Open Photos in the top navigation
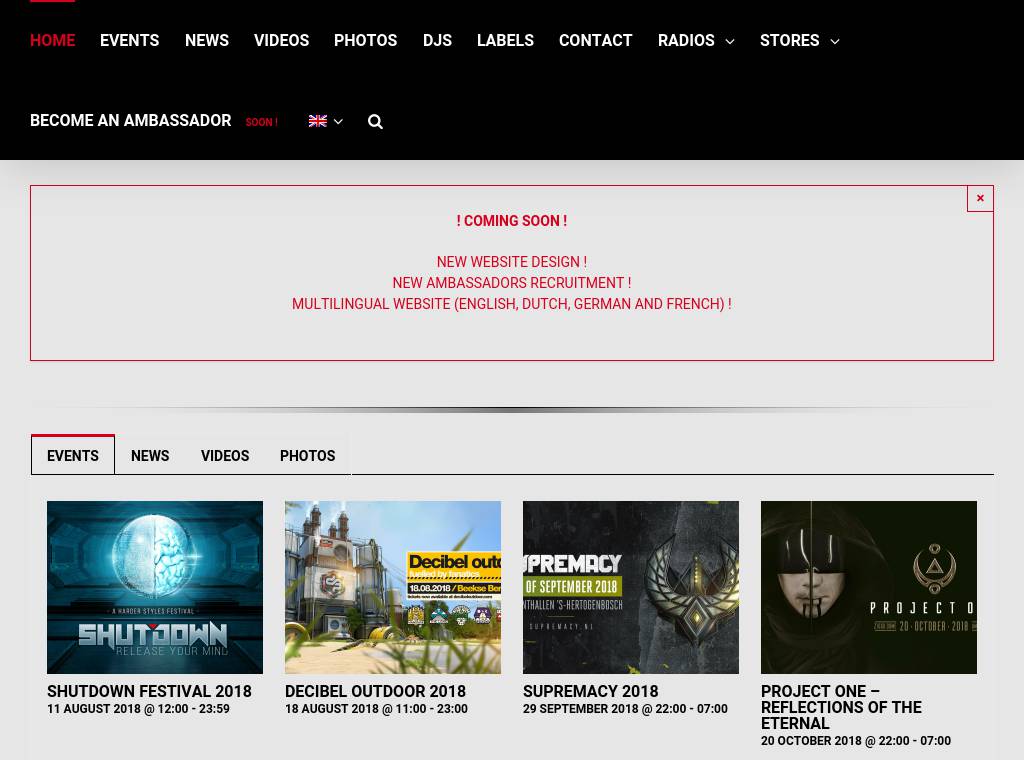This screenshot has height=760, width=1024. [366, 40]
